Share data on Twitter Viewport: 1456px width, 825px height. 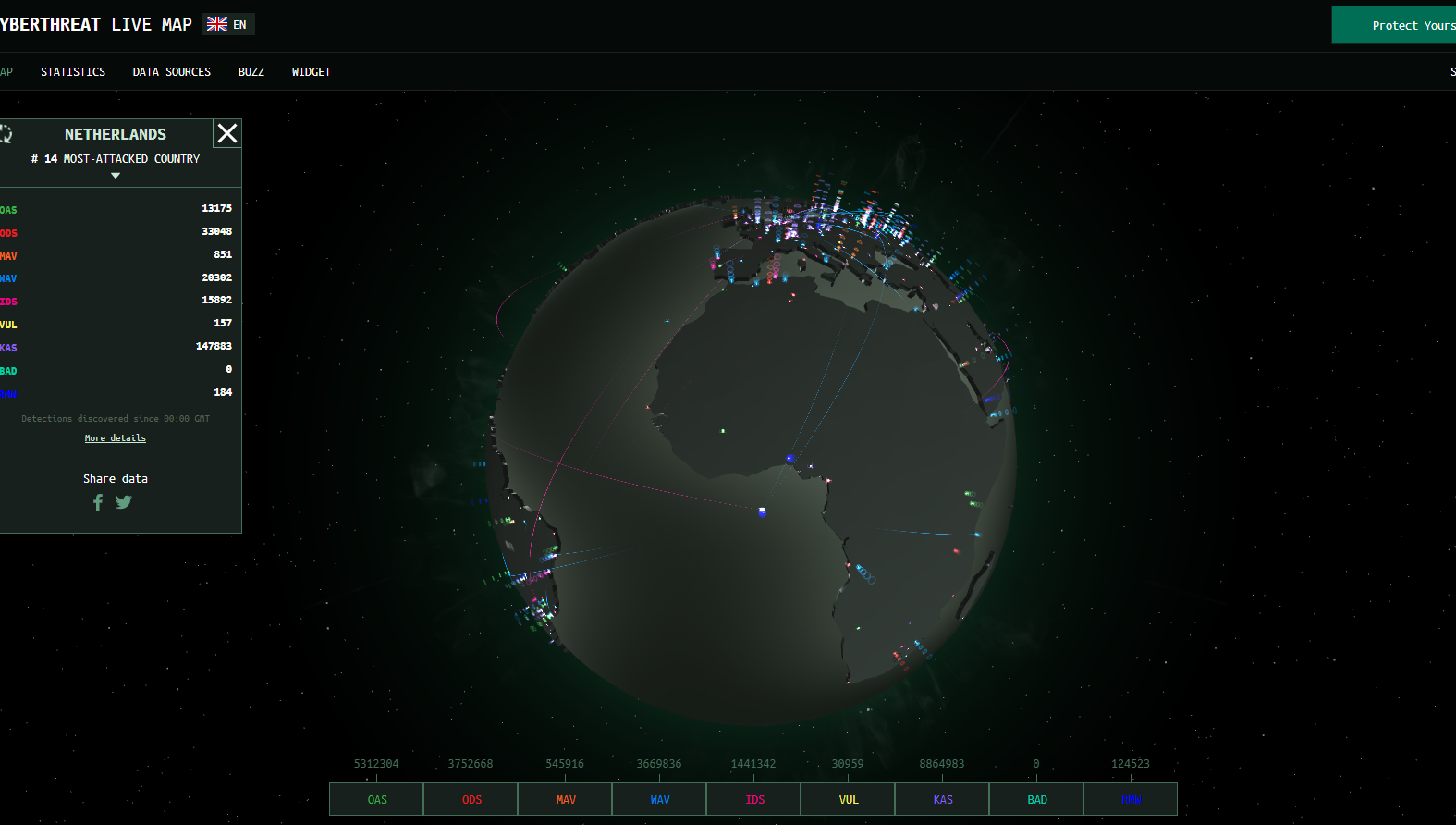coord(124,502)
